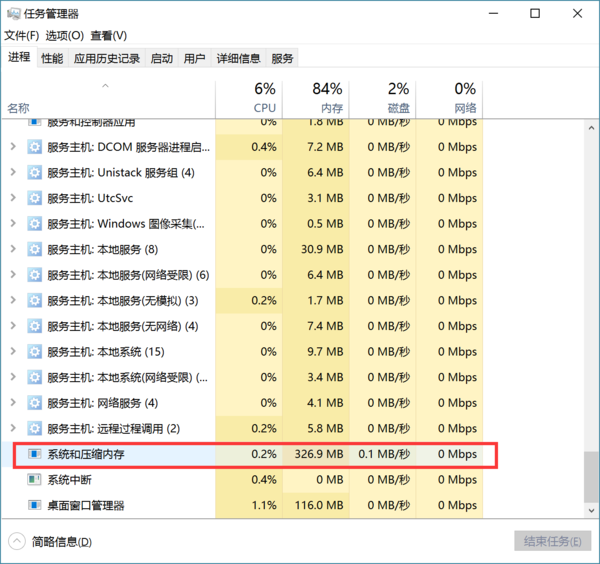Click gear icon of 本地服务(无网络) (4)
This screenshot has width=600, height=564.
coord(34,326)
